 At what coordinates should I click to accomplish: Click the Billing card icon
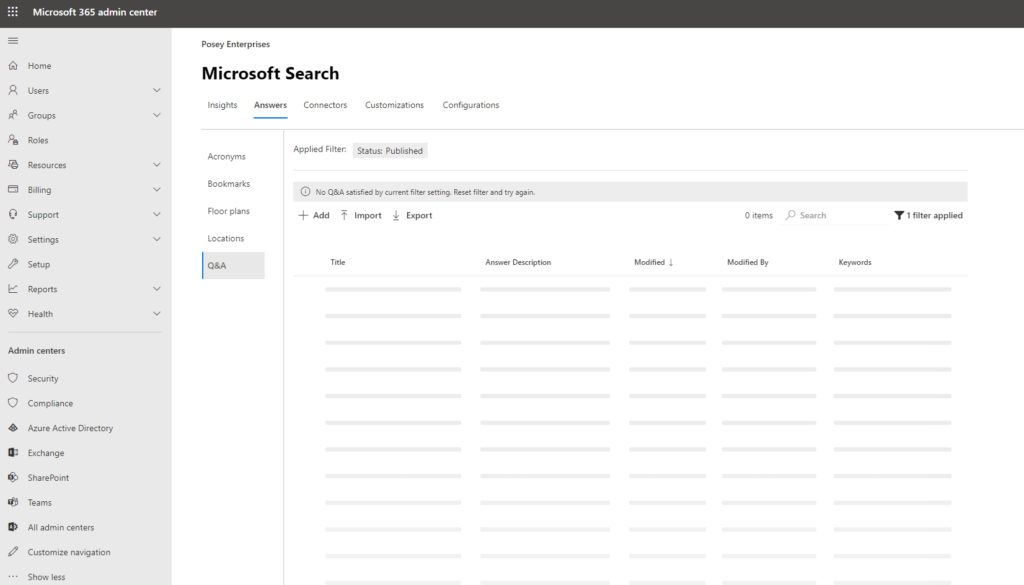click(x=13, y=189)
